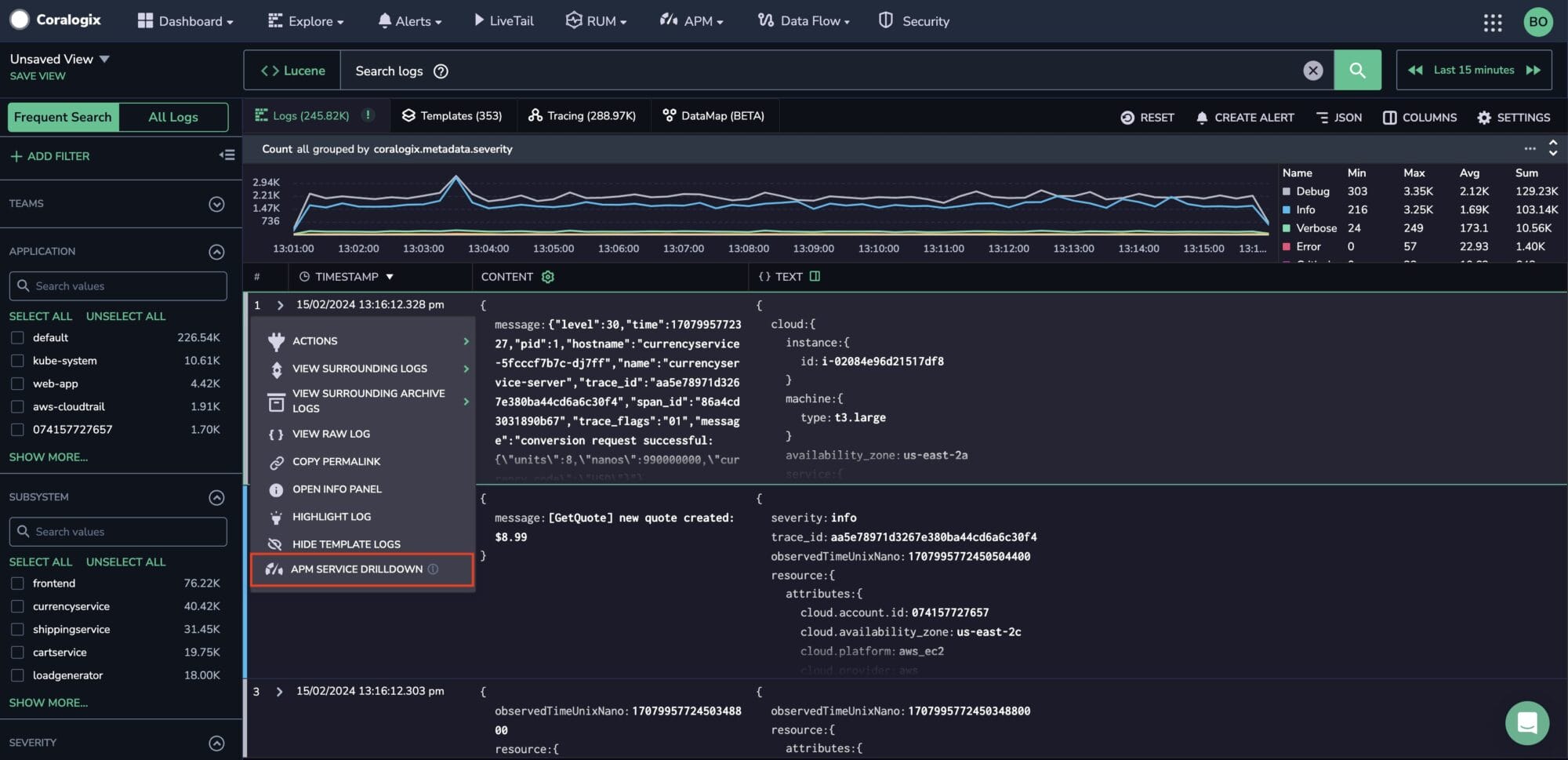Click the RESET button
This screenshot has width=1568, height=760.
[x=1147, y=118]
